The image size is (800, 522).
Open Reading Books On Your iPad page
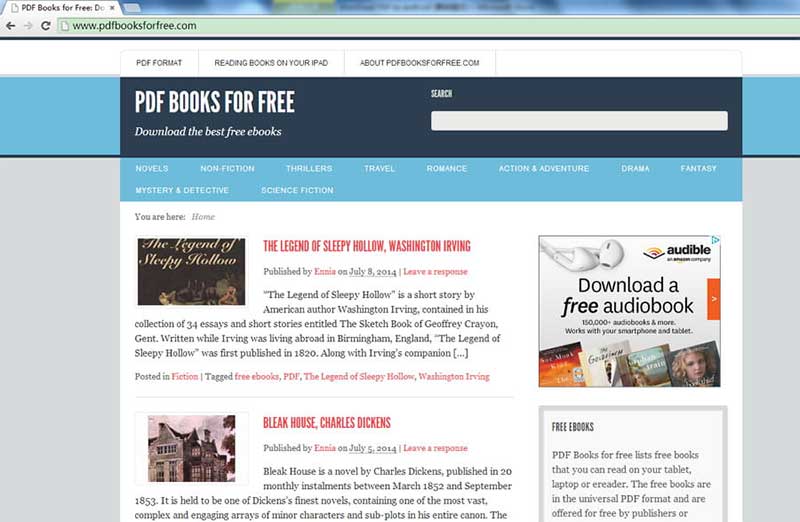point(271,63)
